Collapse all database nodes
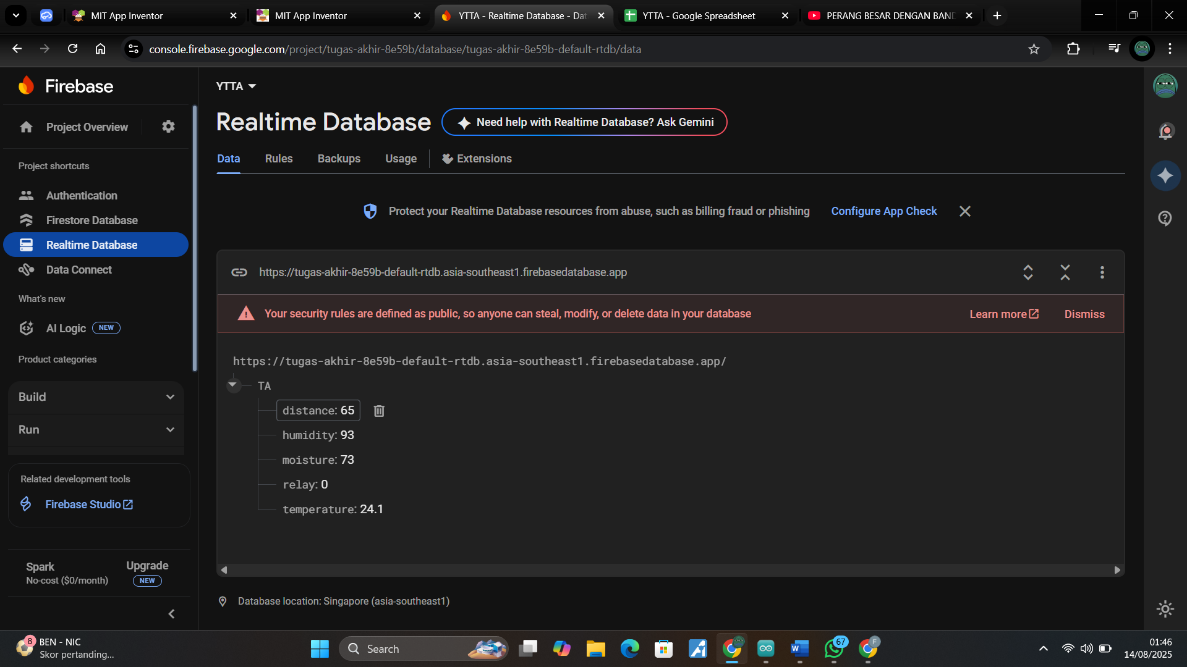The width and height of the screenshot is (1187, 667). [x=1065, y=273]
